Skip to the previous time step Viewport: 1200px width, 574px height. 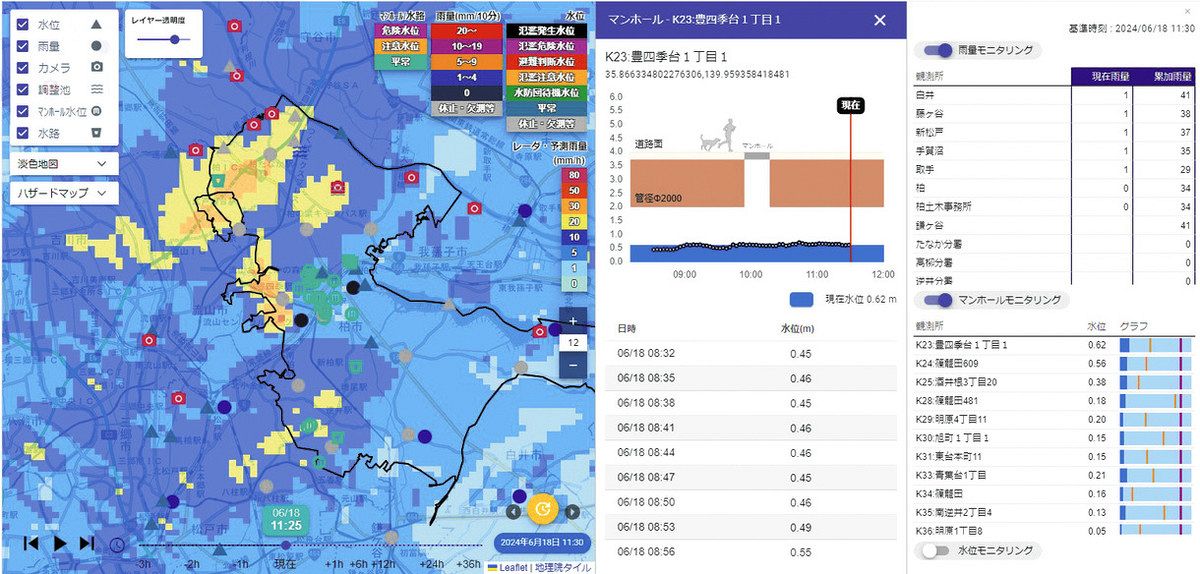(31, 543)
